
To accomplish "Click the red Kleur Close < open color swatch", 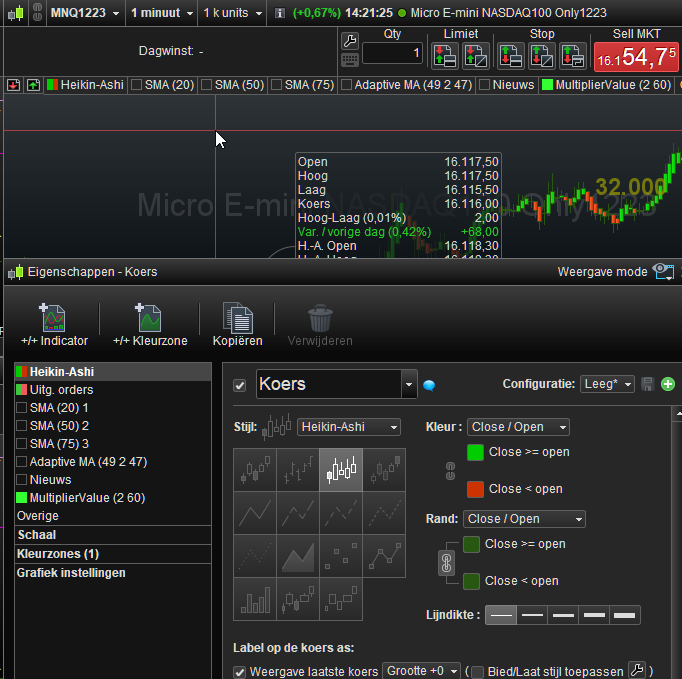I will [475, 489].
